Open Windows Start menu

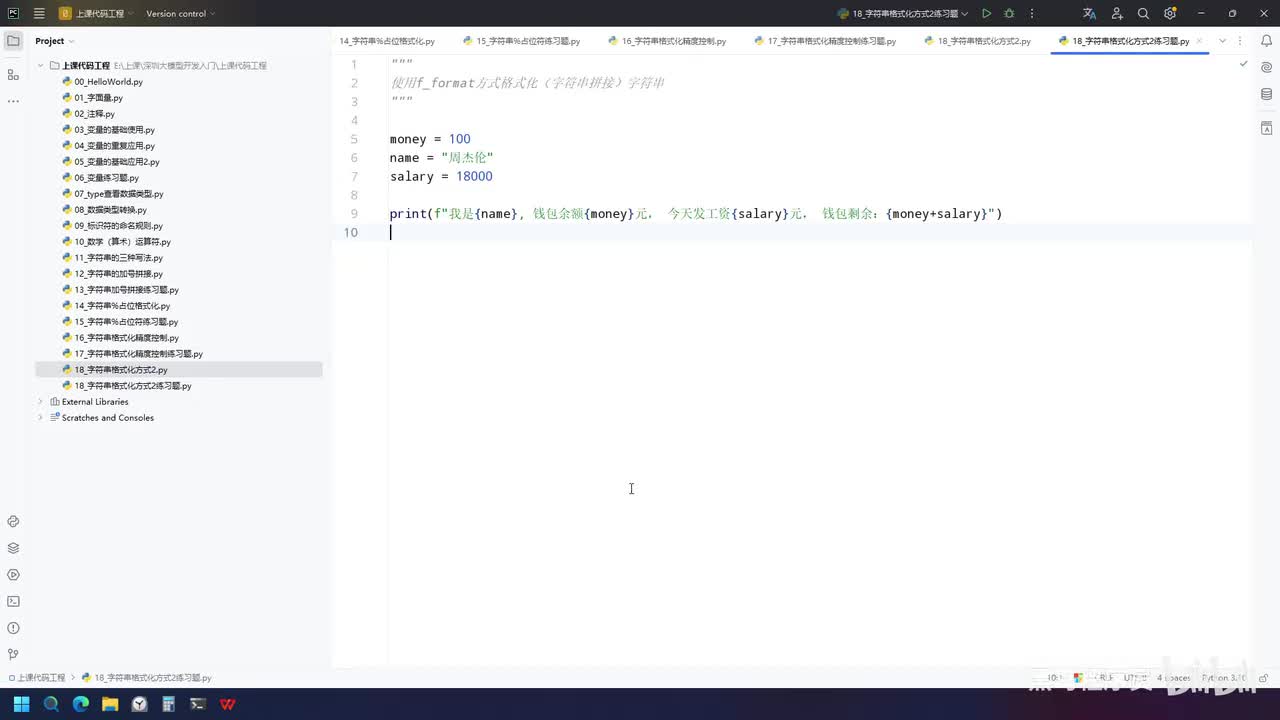[21, 704]
